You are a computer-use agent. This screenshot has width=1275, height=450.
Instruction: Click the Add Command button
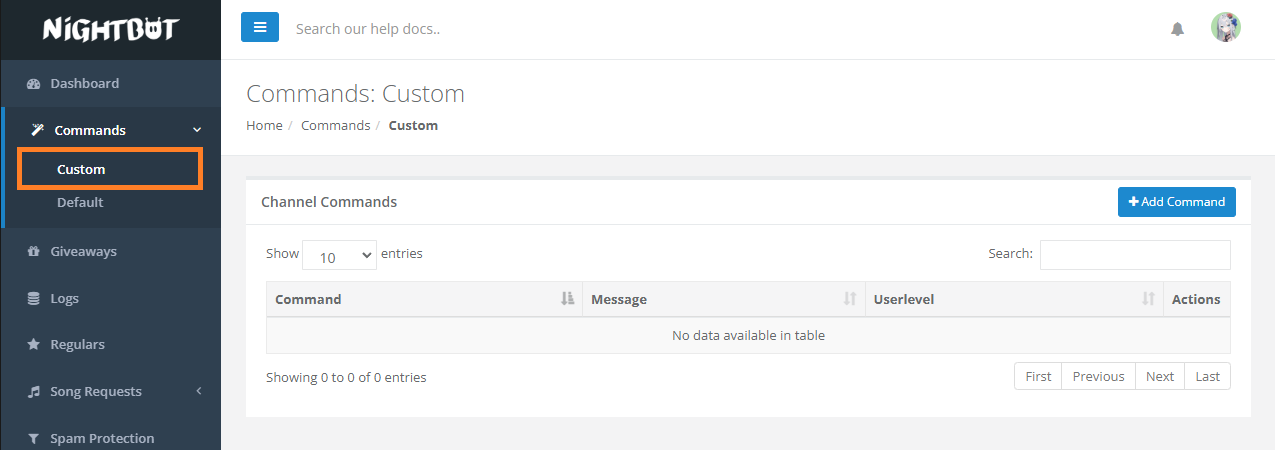click(x=1176, y=202)
